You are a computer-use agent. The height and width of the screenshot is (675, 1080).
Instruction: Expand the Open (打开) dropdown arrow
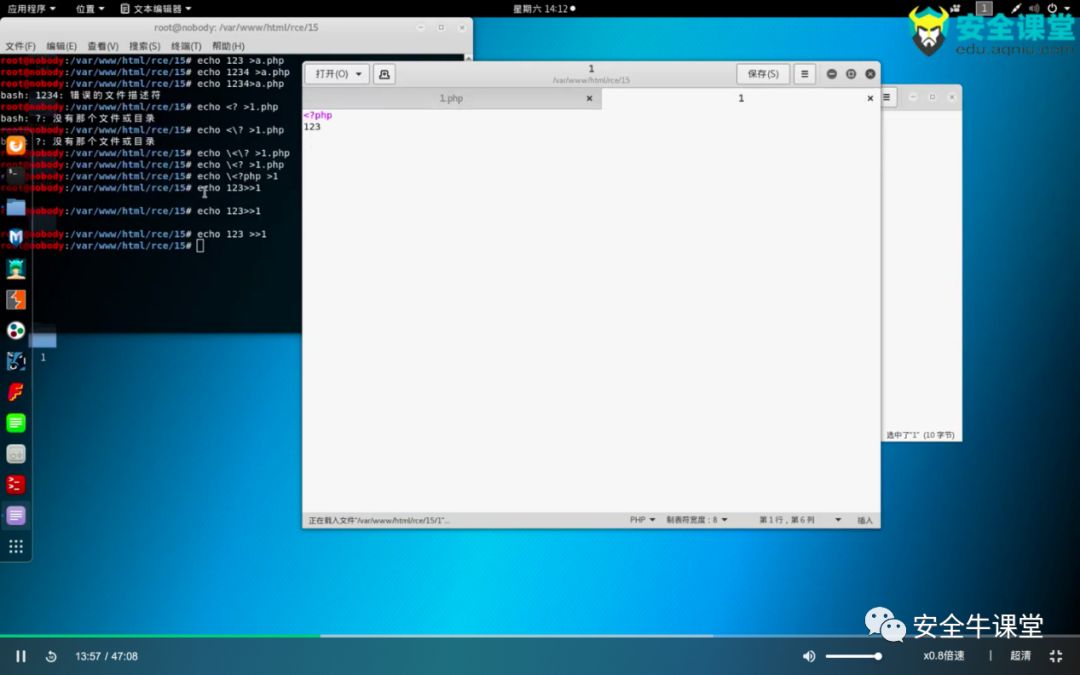[x=359, y=74]
